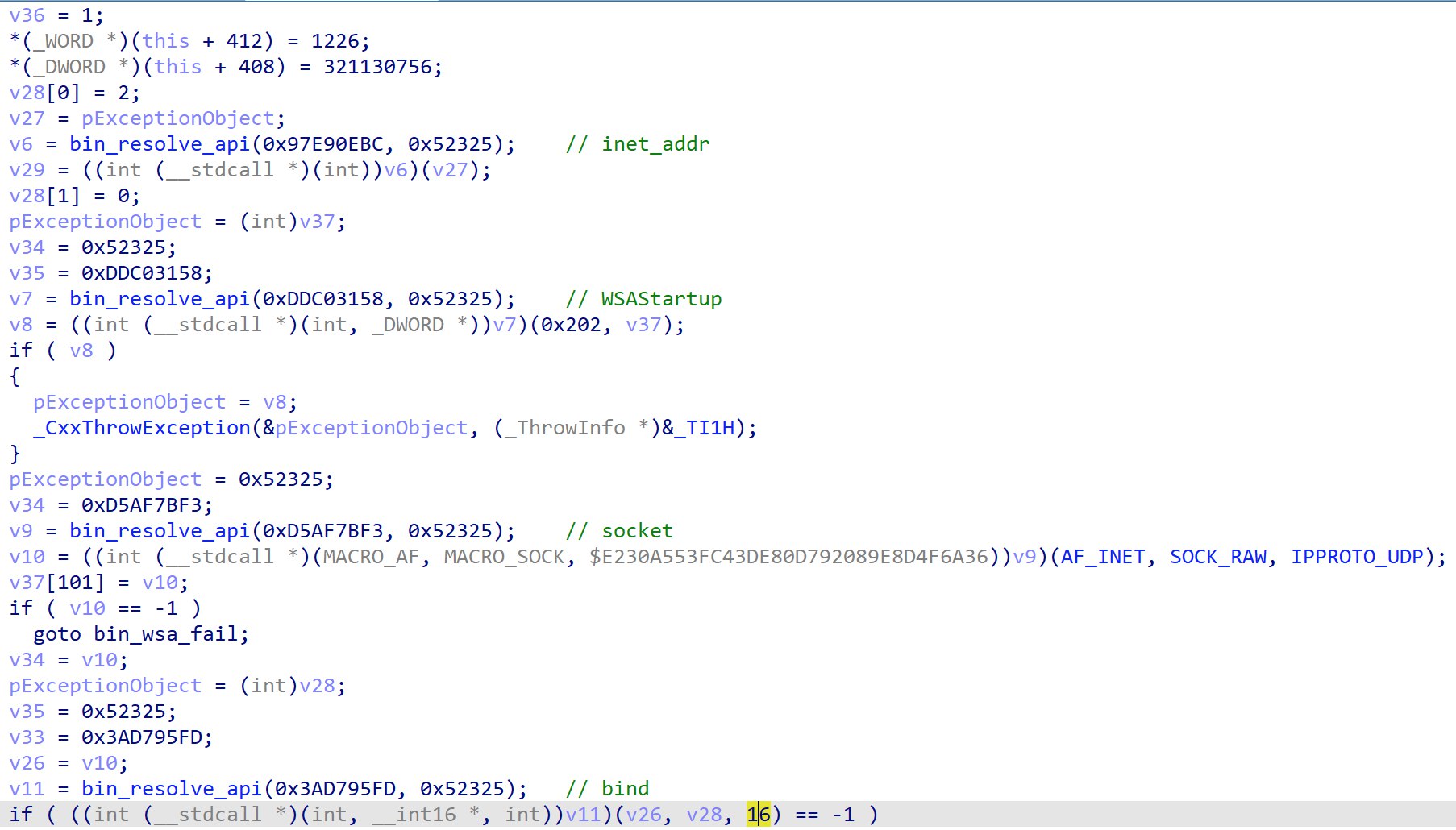Click pExceptionObject = v8 assignment

coord(165,402)
